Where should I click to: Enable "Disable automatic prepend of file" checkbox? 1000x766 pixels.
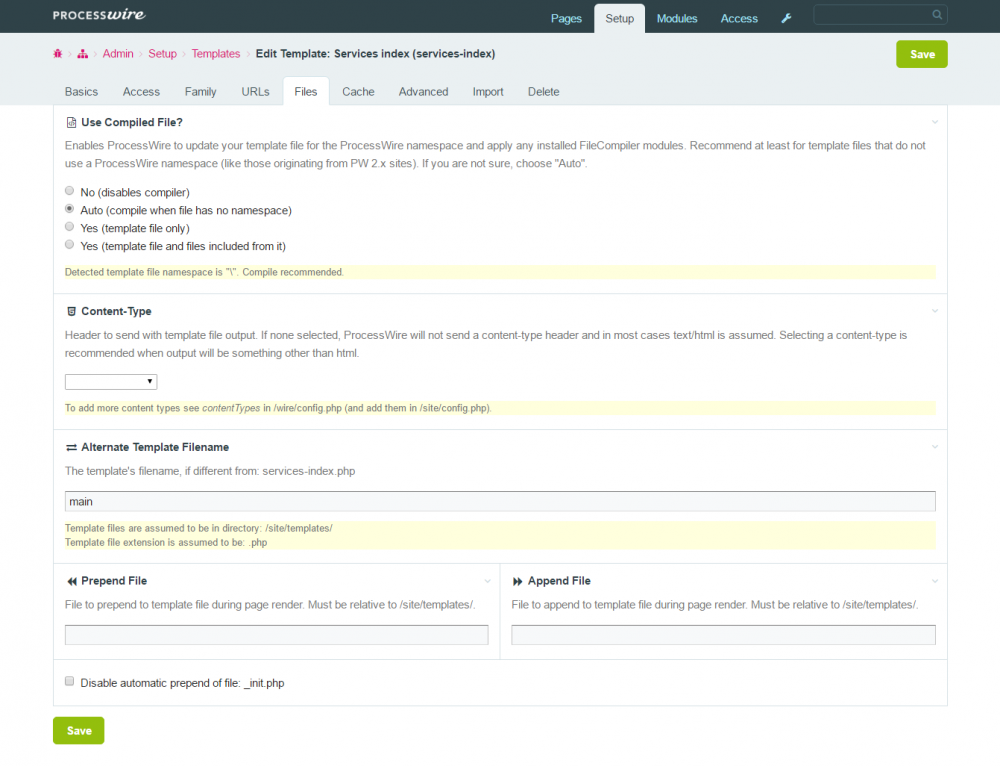click(70, 682)
